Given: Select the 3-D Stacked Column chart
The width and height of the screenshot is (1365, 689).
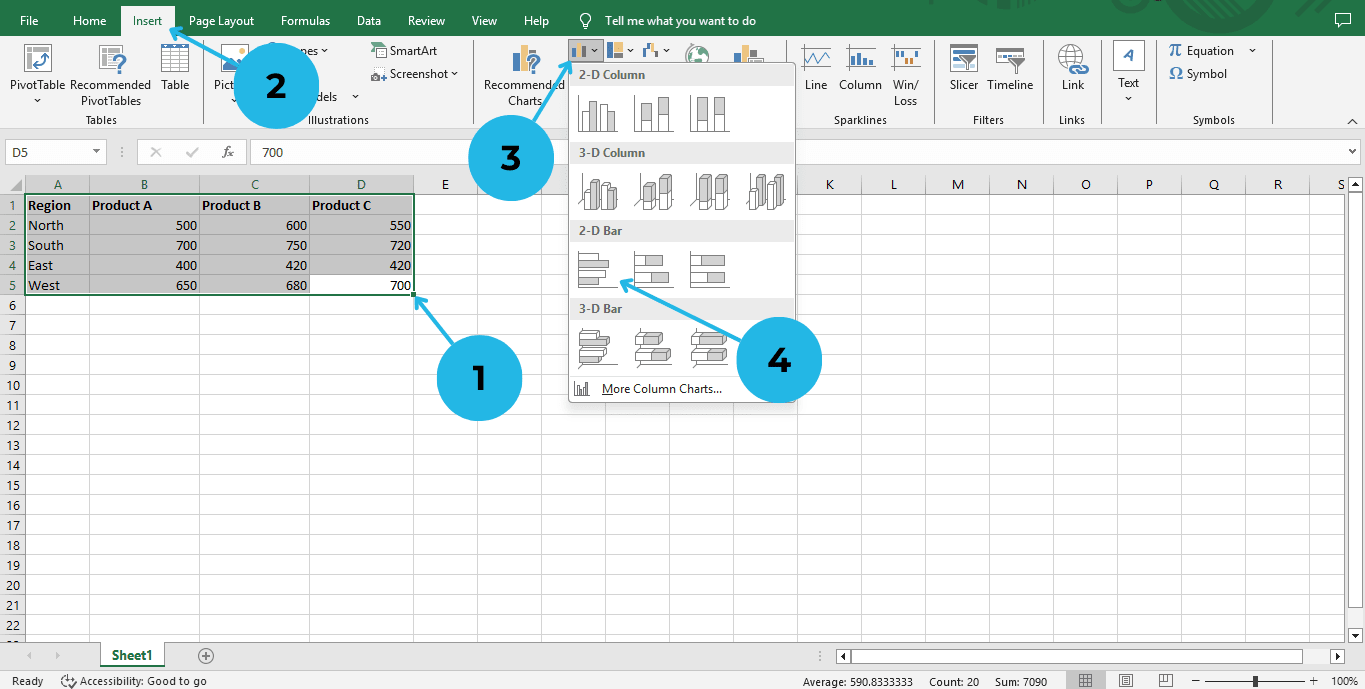Looking at the screenshot, I should pyautogui.click(x=653, y=192).
